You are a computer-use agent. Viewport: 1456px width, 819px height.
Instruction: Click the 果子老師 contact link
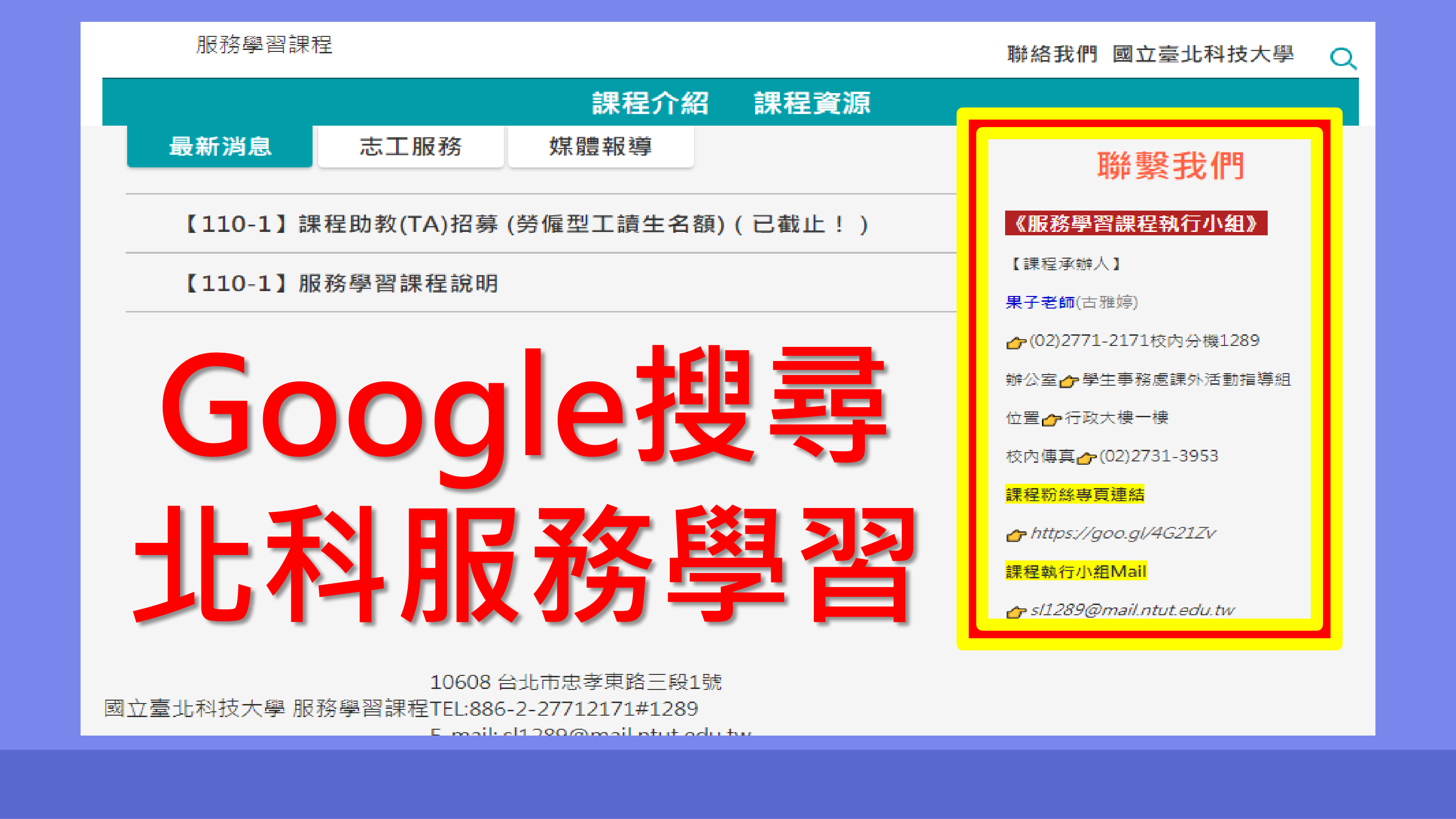[1040, 302]
